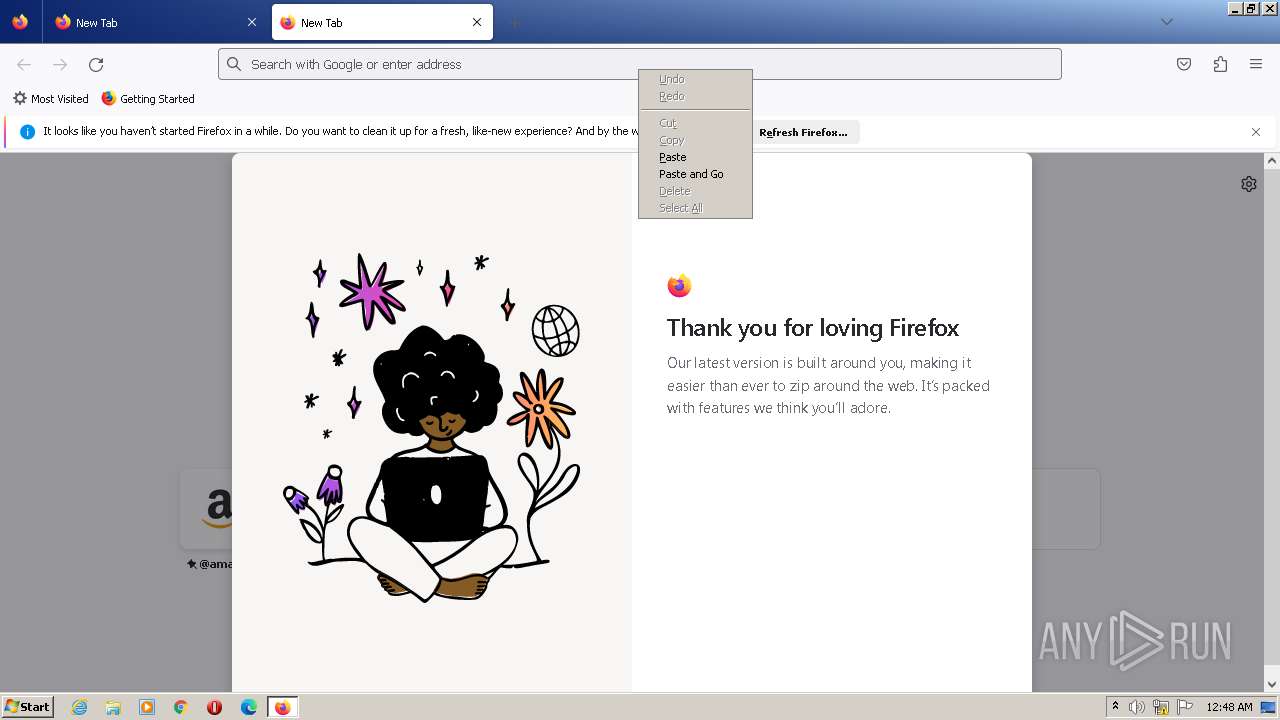Click the Firefox View icon
Image resolution: width=1280 pixels, height=720 pixels.
click(20, 22)
